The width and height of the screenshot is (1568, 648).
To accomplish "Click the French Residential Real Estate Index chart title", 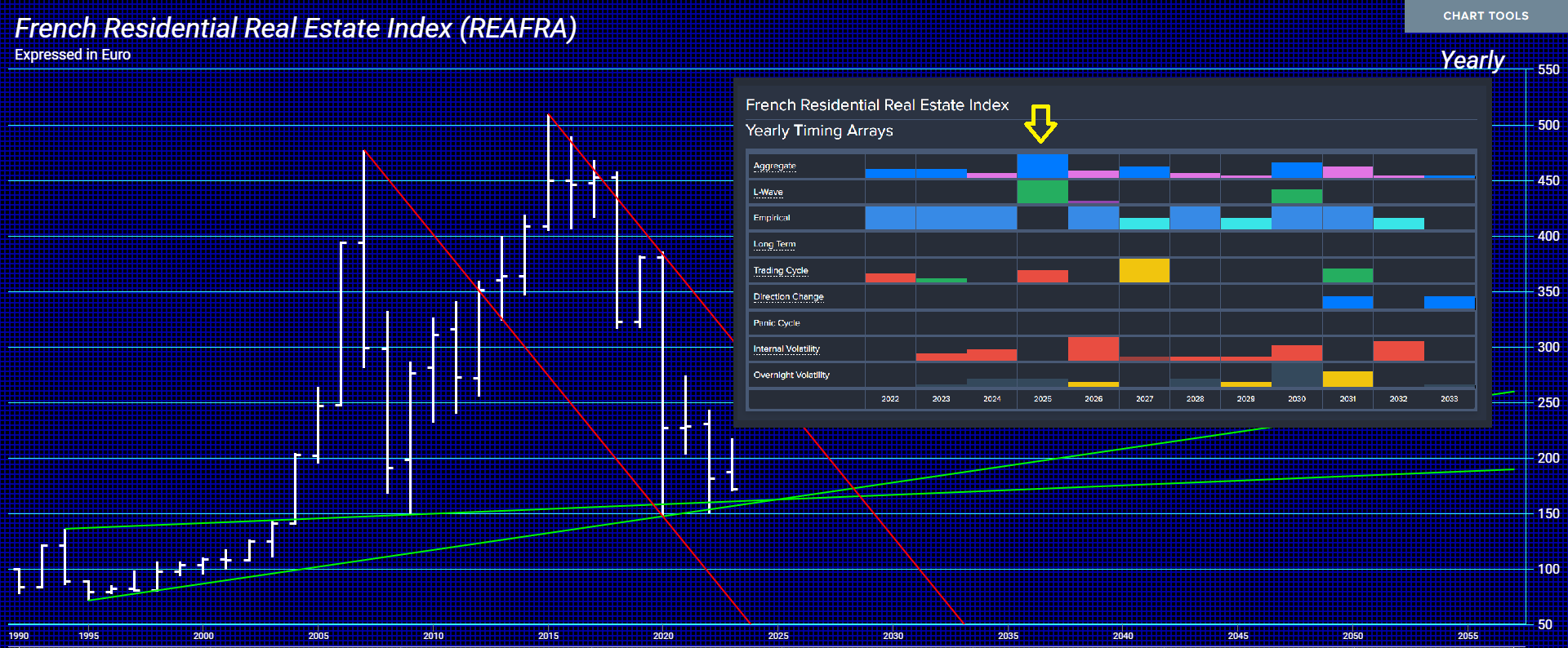I will click(x=296, y=29).
